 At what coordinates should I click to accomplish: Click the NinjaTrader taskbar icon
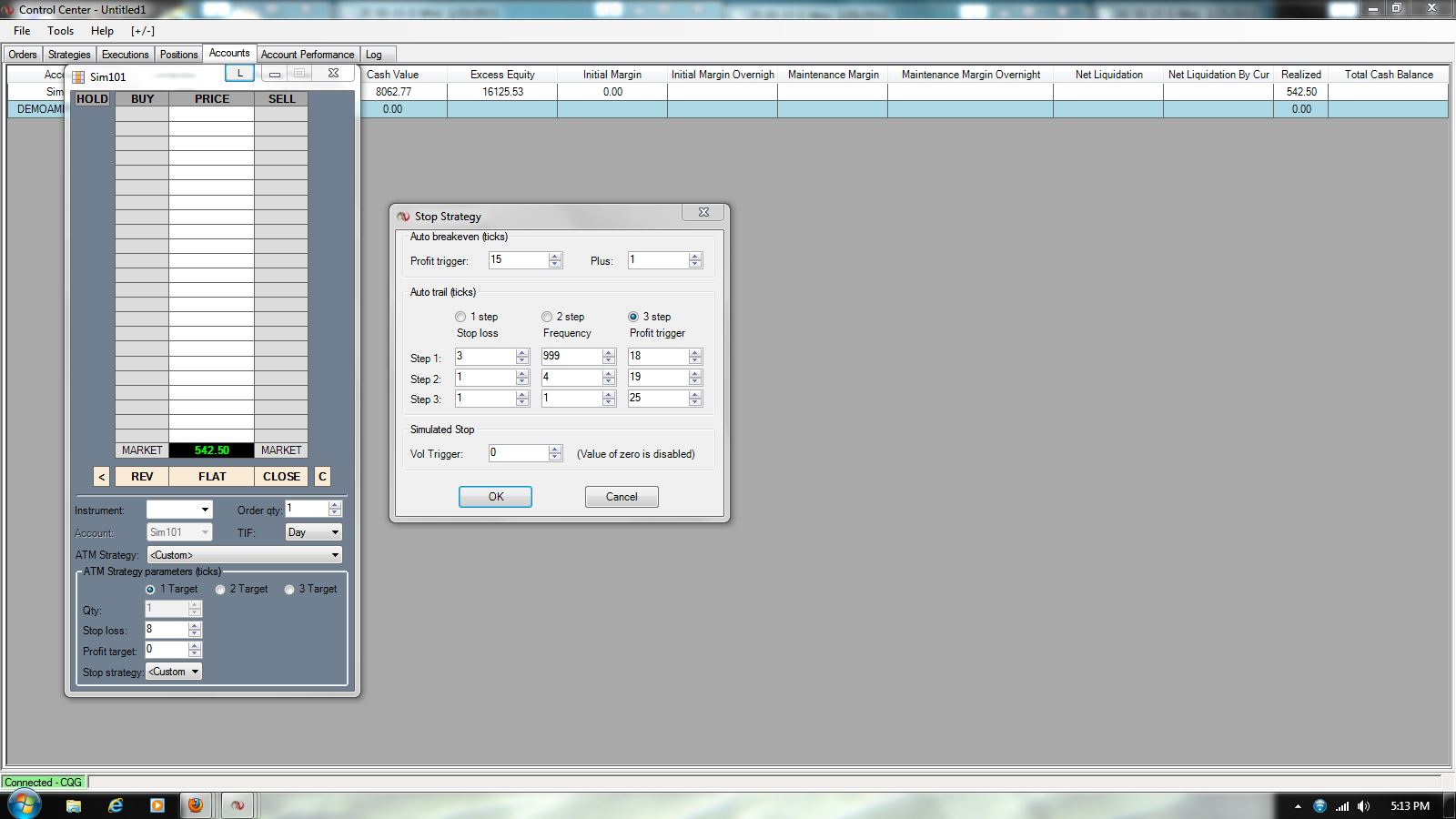coord(237,805)
